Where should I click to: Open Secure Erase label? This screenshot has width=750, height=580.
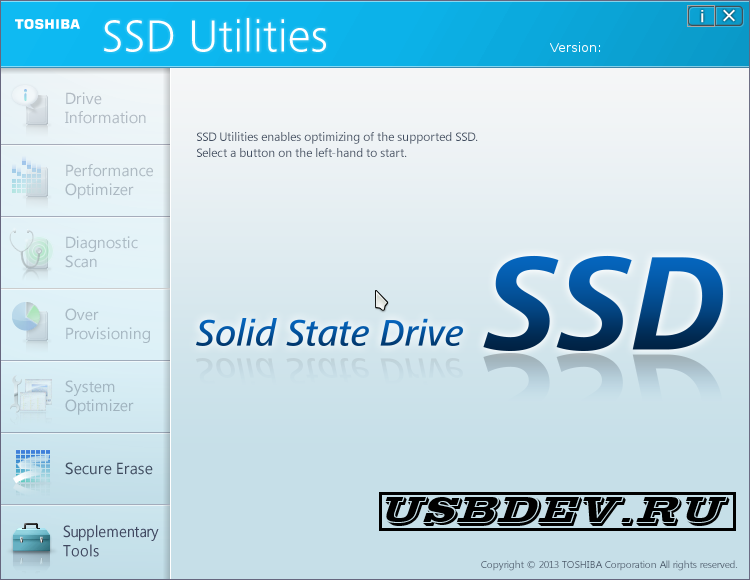point(109,469)
